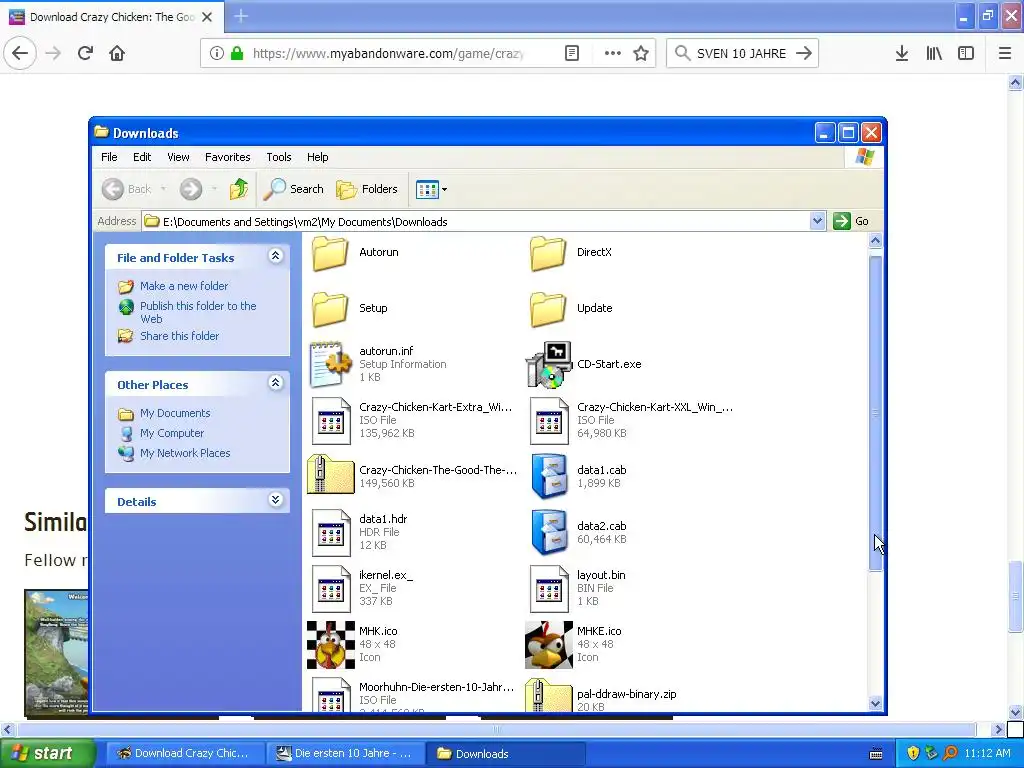The width and height of the screenshot is (1024, 768).
Task: Open Firefox library icon
Action: (x=934, y=54)
